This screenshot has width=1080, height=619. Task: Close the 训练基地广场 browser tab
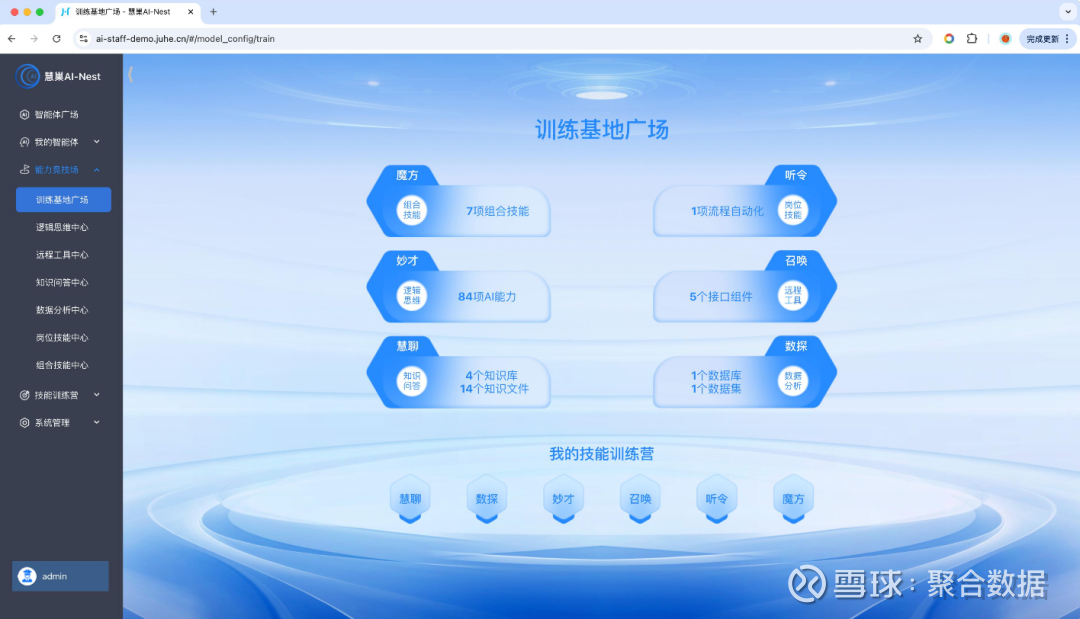[191, 12]
